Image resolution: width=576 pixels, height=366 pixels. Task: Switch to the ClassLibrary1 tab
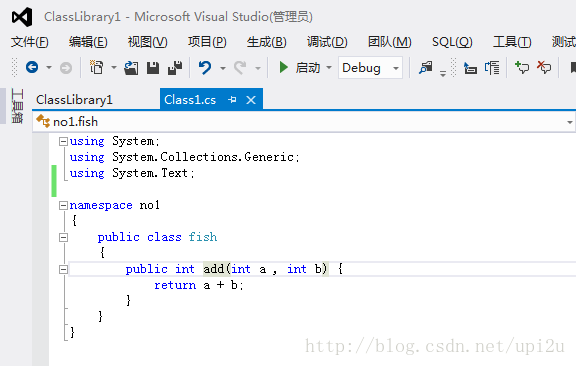point(74,100)
